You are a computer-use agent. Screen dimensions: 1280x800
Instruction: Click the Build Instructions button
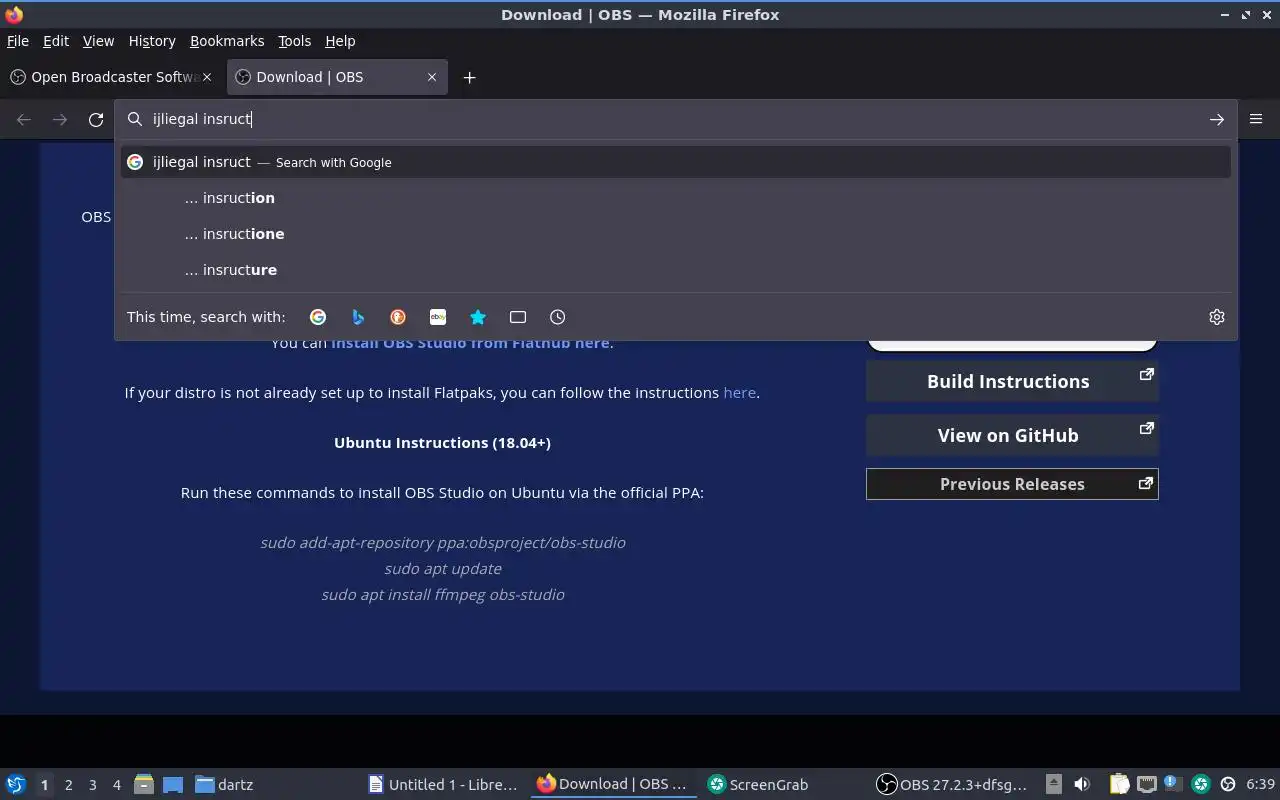[1012, 381]
